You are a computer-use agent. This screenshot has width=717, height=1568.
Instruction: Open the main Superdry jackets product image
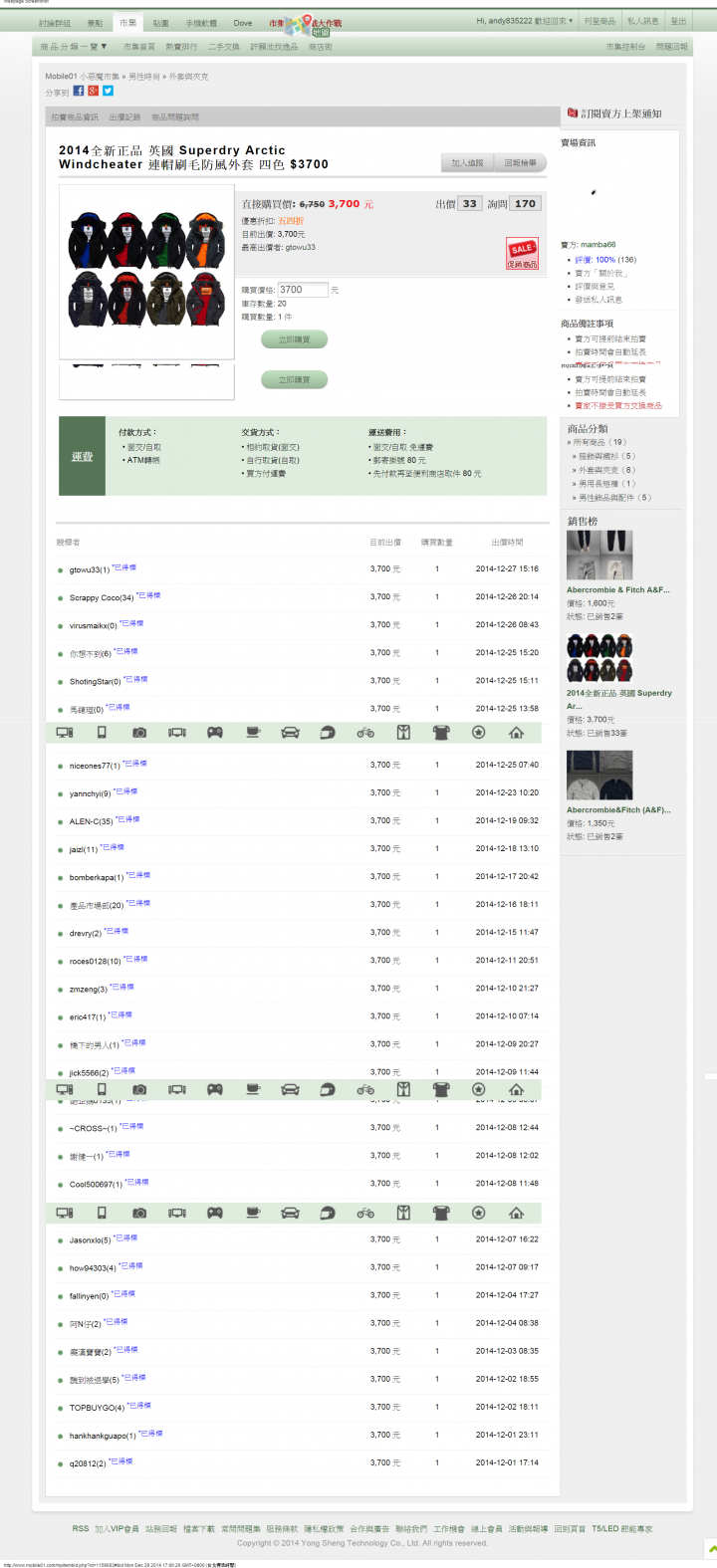(x=146, y=271)
